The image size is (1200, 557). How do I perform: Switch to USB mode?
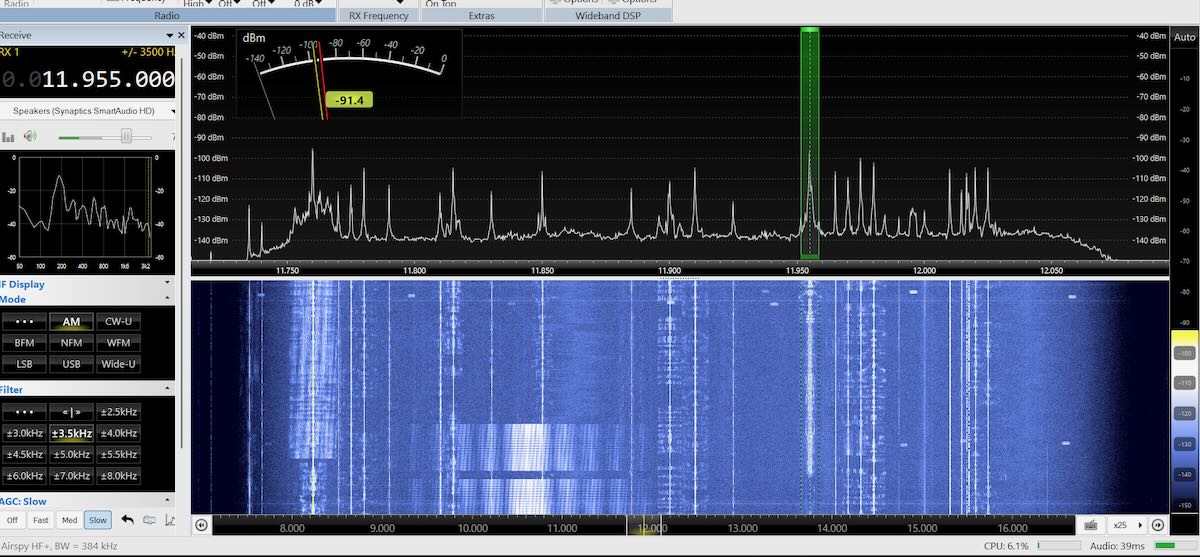(71, 364)
